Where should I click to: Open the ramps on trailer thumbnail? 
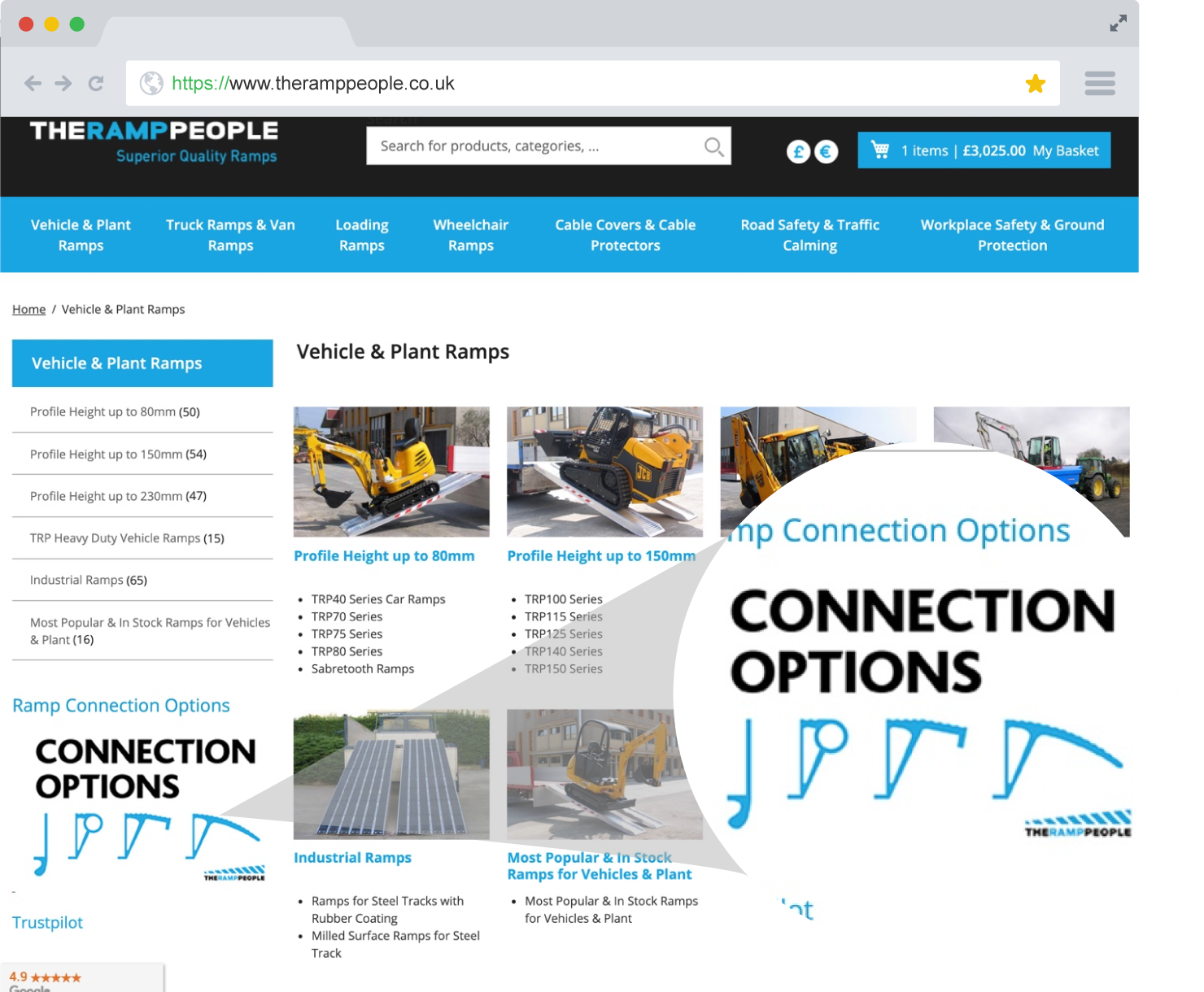tap(391, 774)
